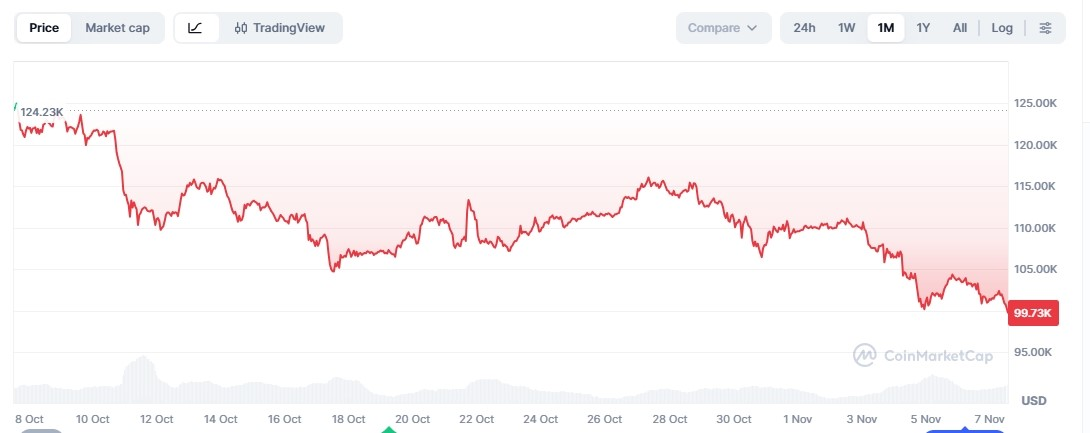
Task: Click the 124.23K high price label
Action: click(x=42, y=112)
